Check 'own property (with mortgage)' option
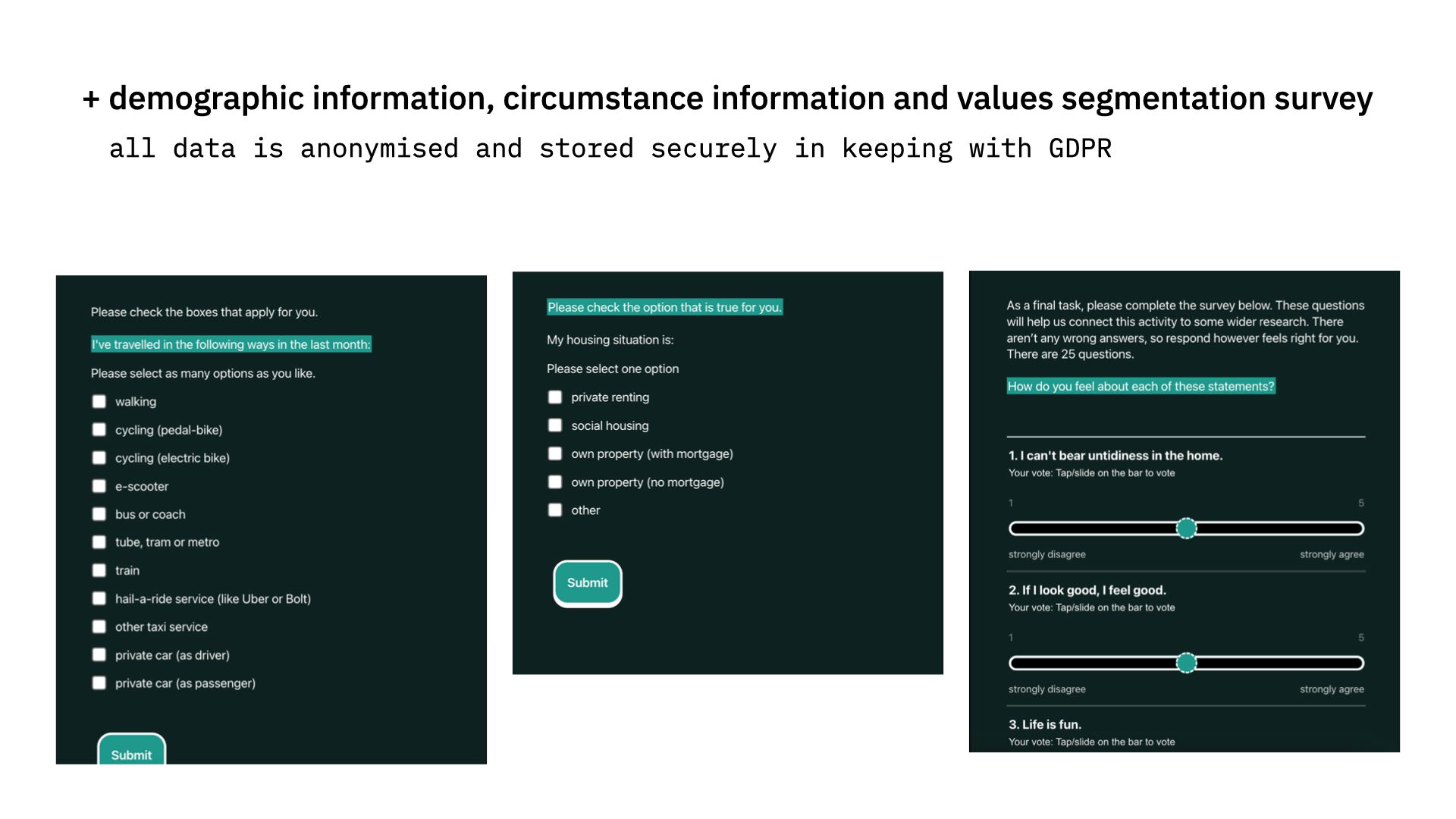Screen dimensions: 1456x819 (x=556, y=454)
